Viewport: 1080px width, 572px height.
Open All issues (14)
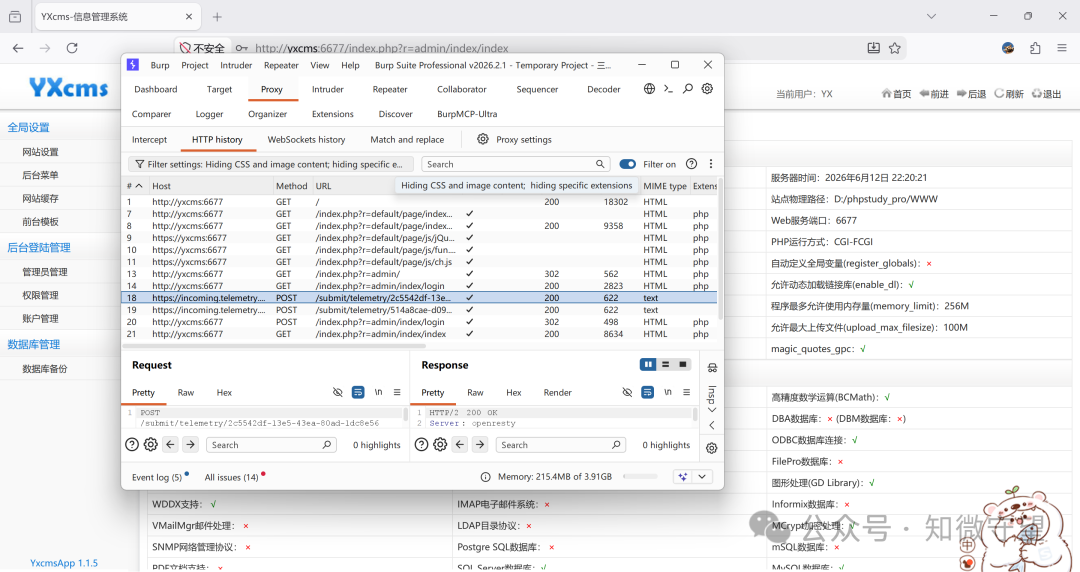click(231, 477)
